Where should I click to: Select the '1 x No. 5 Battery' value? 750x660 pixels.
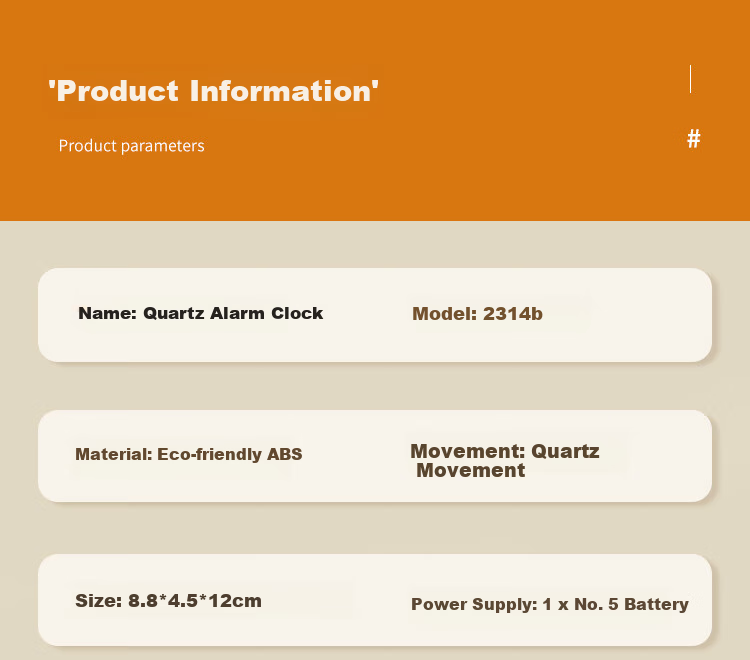tap(616, 604)
